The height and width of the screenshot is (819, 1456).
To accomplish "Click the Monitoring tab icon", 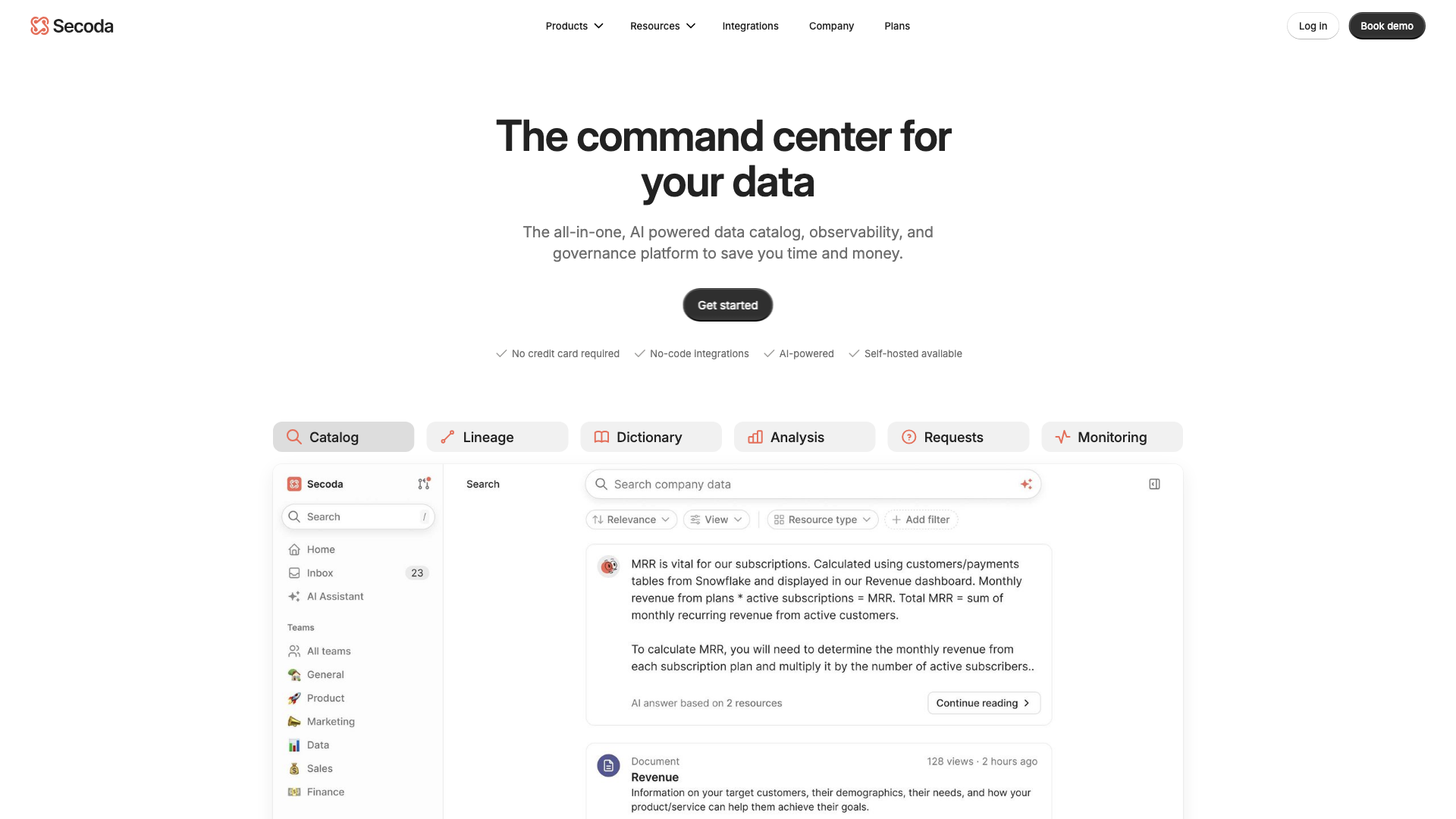I will 1062,437.
